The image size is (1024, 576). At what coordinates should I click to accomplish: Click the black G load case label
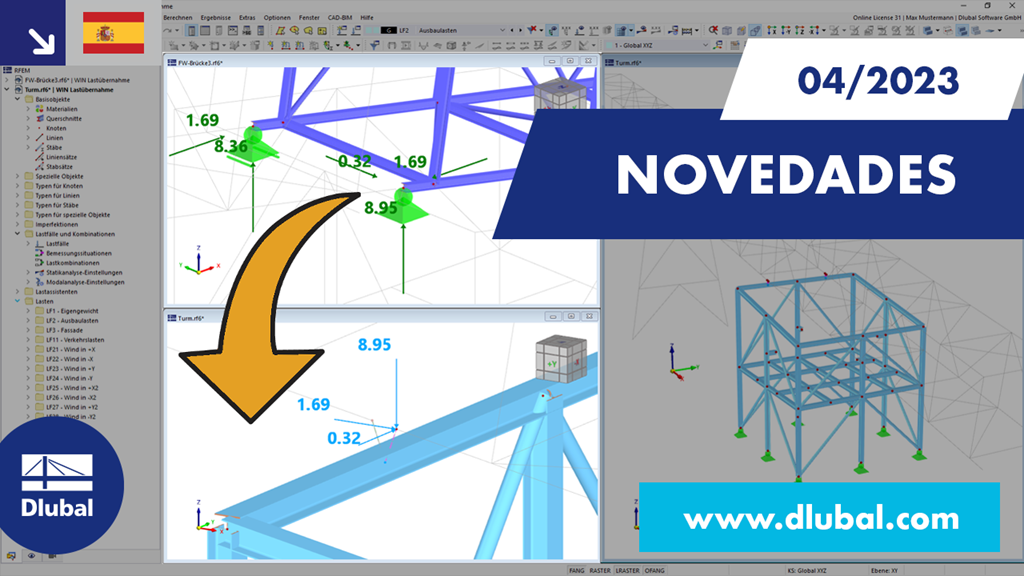(389, 30)
